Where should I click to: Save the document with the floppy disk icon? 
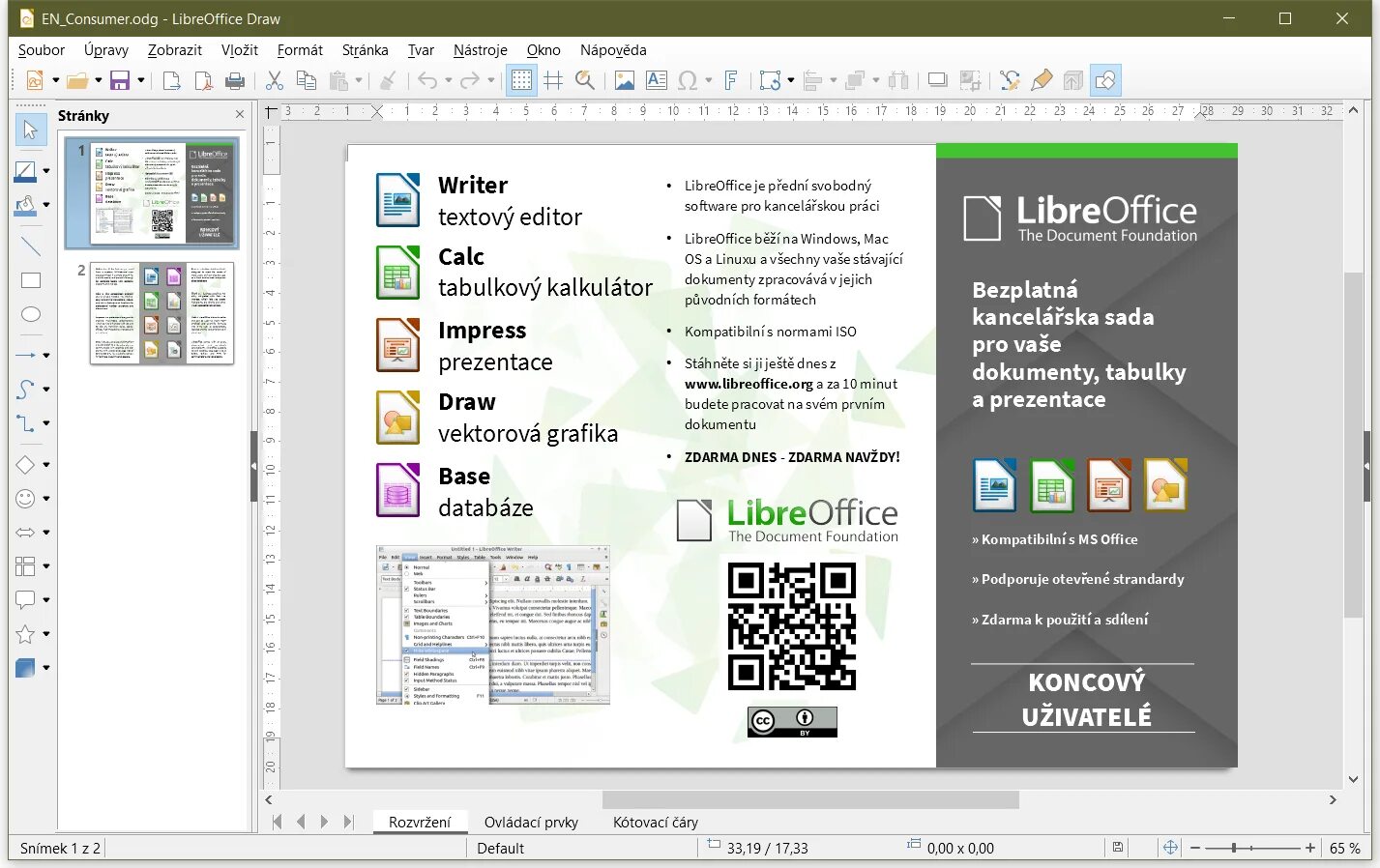pyautogui.click(x=120, y=81)
